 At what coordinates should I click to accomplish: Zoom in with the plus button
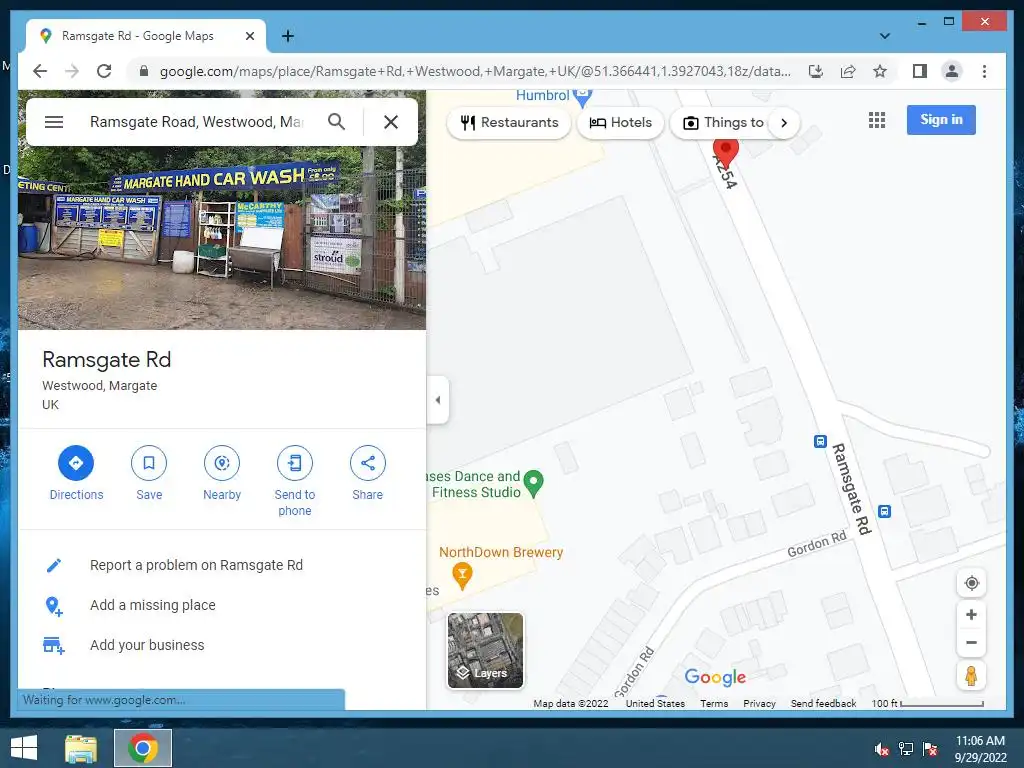971,615
